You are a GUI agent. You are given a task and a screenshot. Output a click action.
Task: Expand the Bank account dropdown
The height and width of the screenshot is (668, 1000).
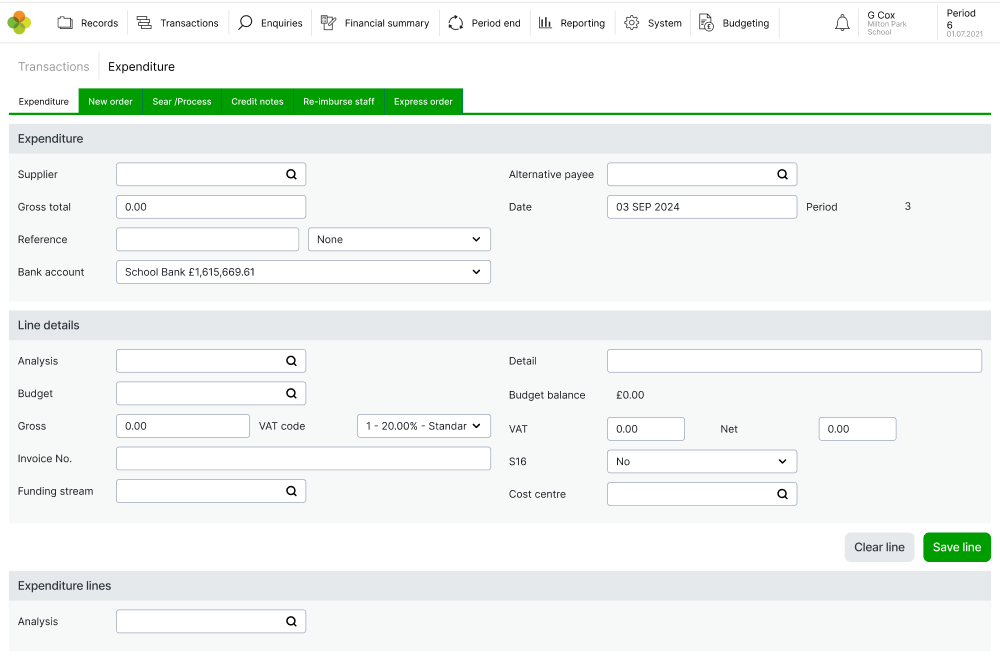303,272
